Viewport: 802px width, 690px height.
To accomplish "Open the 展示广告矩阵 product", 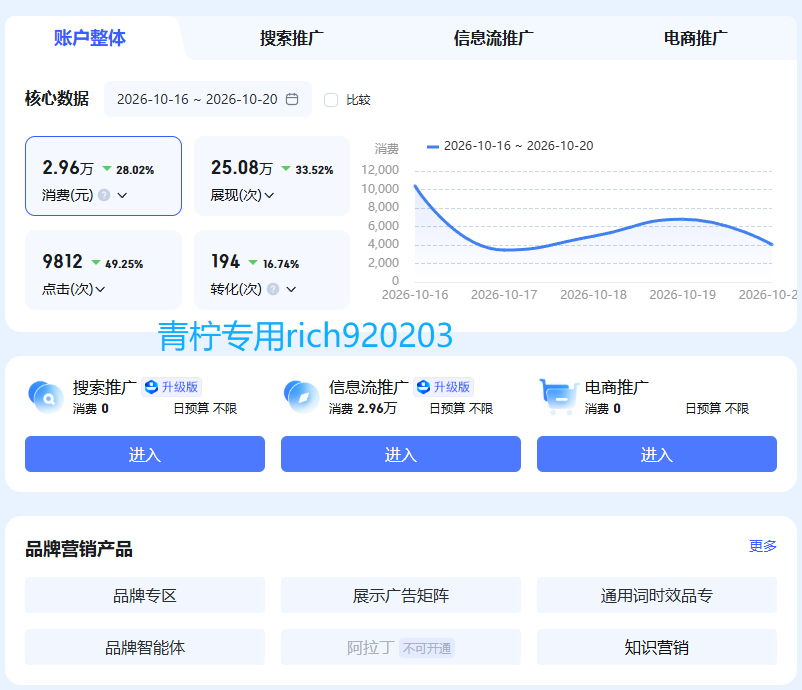I will 401,595.
